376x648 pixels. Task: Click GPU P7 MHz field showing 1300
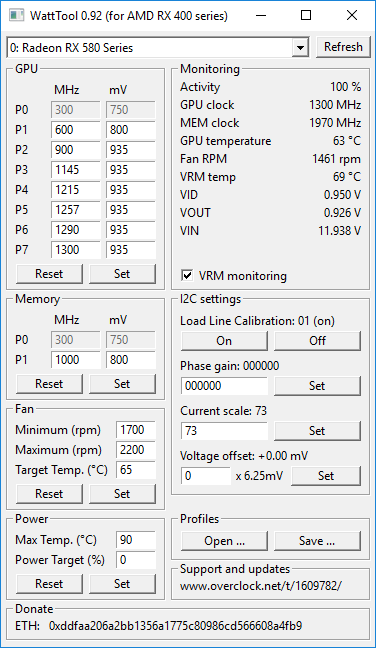tap(76, 250)
